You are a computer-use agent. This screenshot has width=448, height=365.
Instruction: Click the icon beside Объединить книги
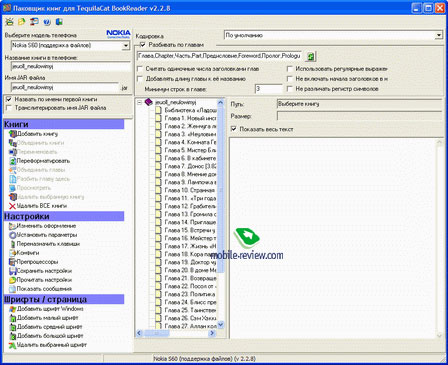pyautogui.click(x=13, y=143)
